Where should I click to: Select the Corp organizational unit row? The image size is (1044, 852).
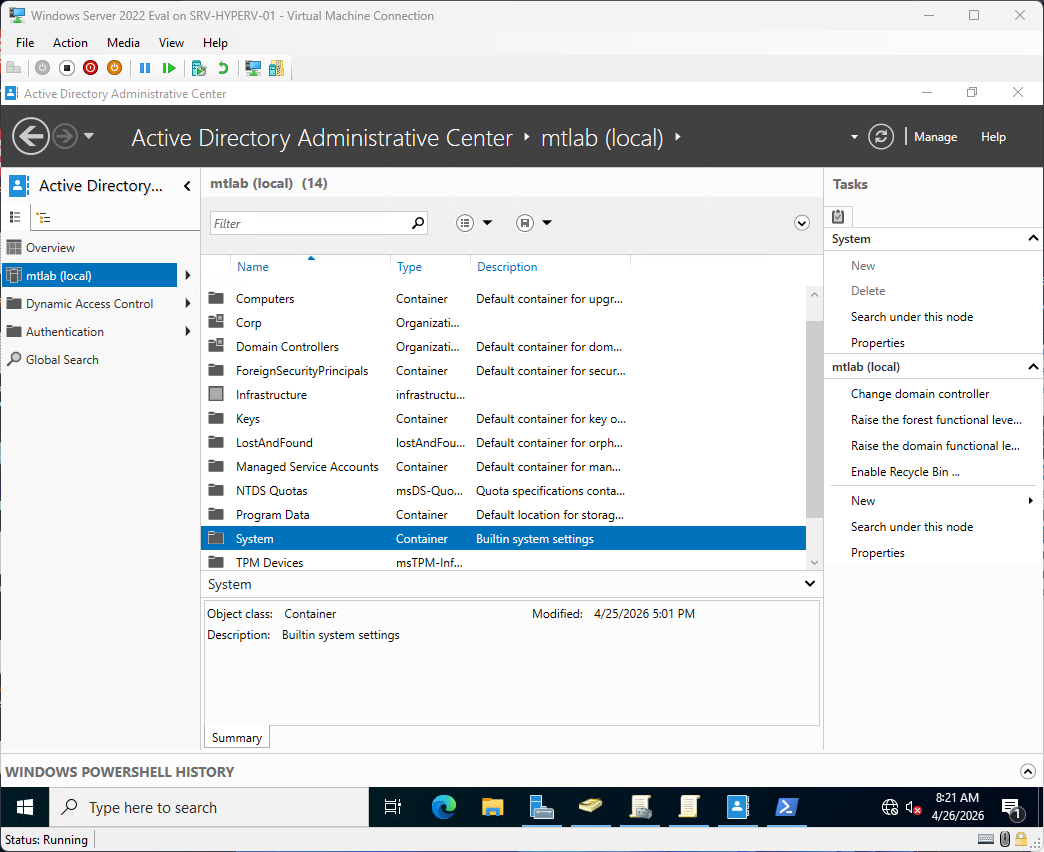[503, 323]
